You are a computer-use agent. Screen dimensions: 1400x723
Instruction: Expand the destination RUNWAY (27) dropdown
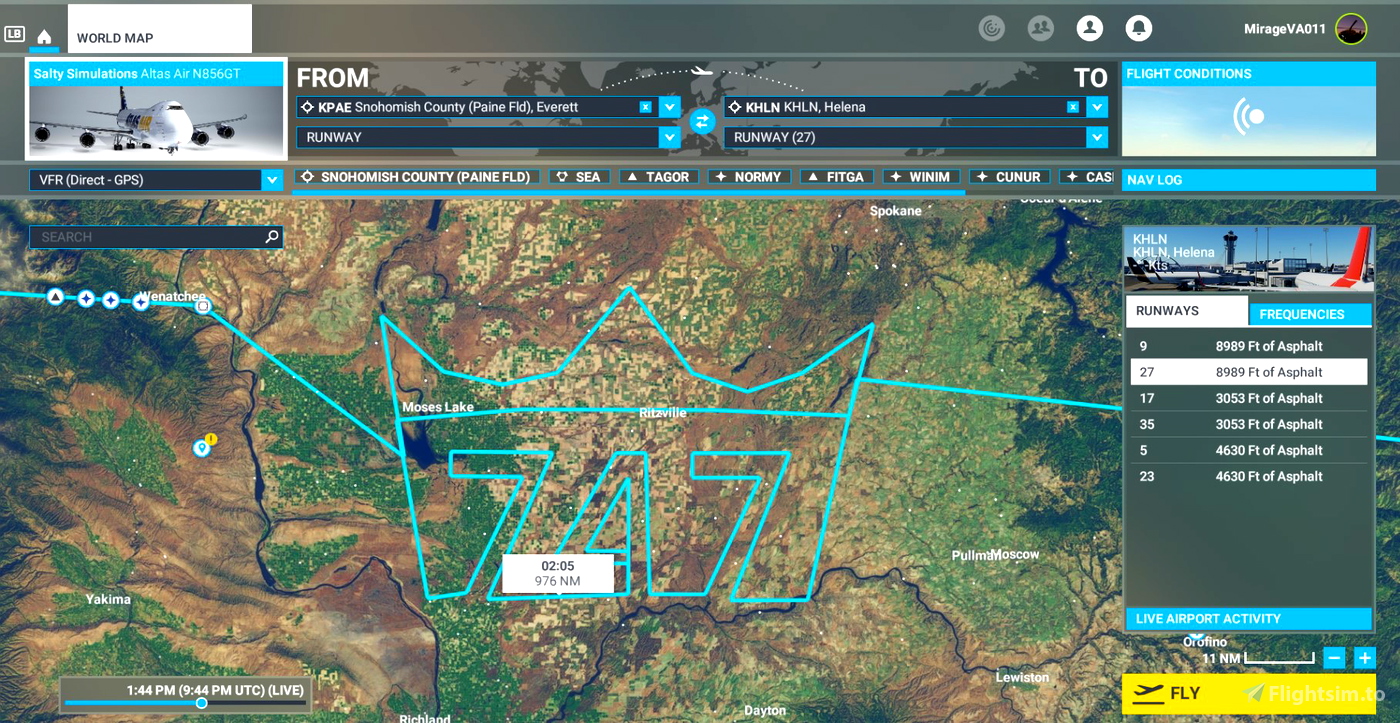point(1096,137)
